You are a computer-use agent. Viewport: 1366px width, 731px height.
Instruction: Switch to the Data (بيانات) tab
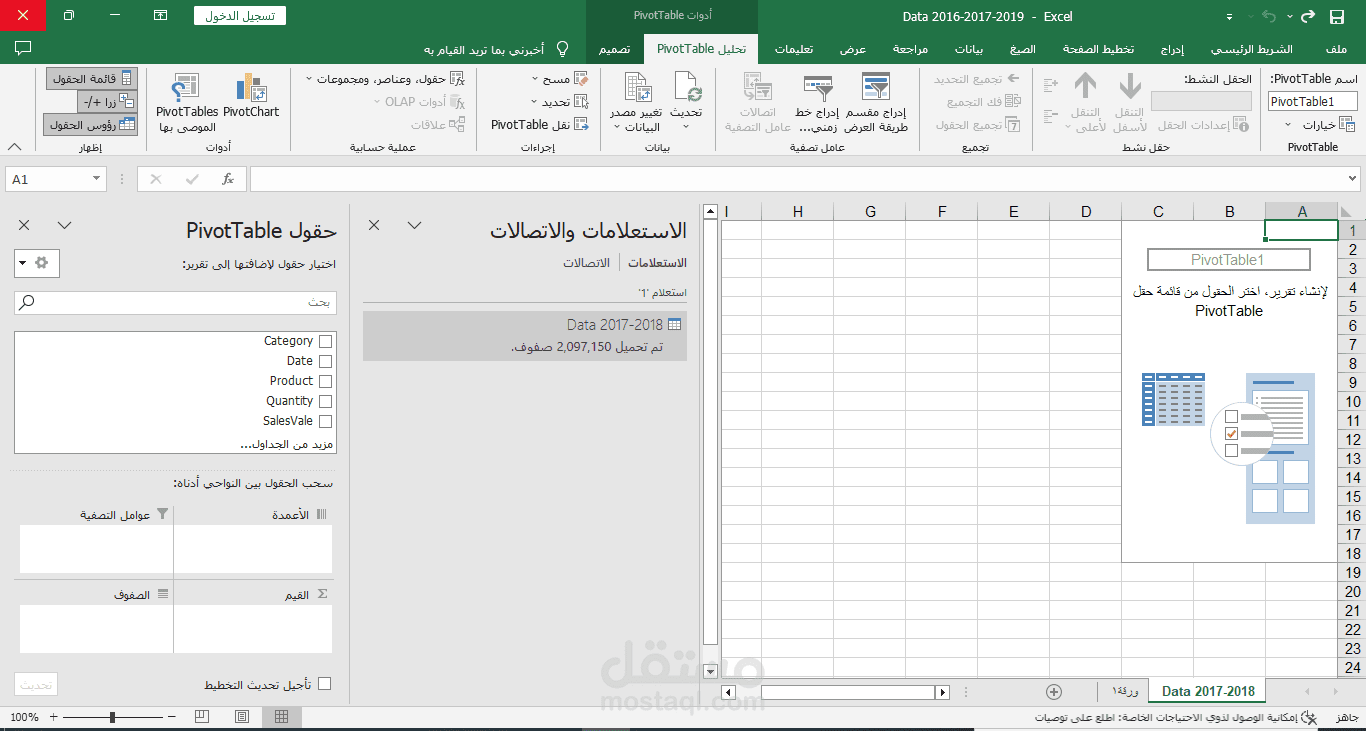(x=968, y=49)
